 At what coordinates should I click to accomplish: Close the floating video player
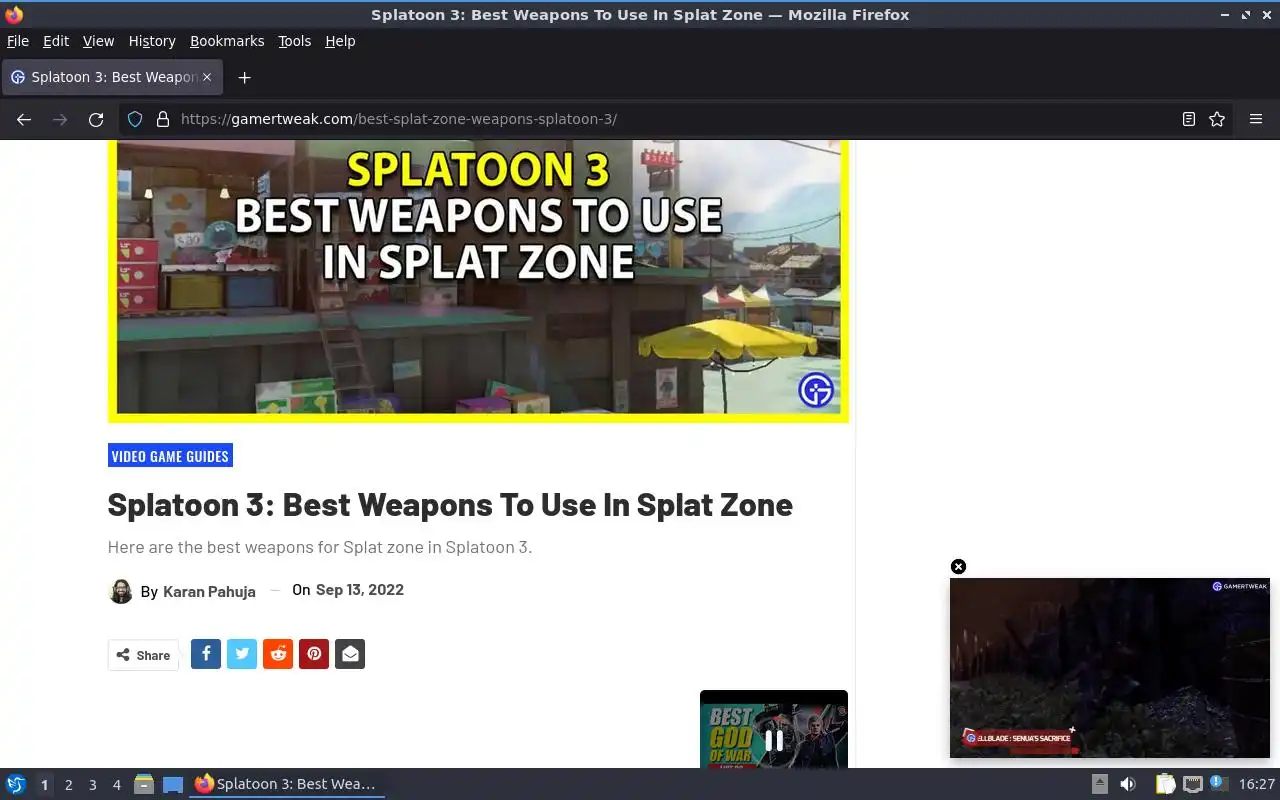[958, 566]
